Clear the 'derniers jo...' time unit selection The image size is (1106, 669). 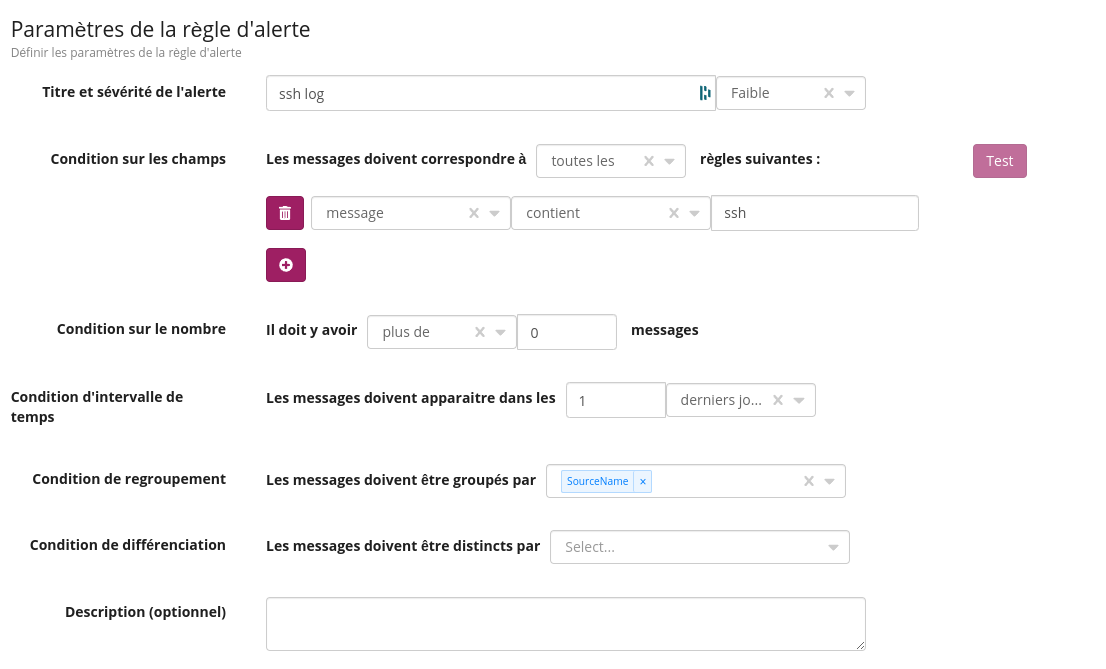pos(778,400)
